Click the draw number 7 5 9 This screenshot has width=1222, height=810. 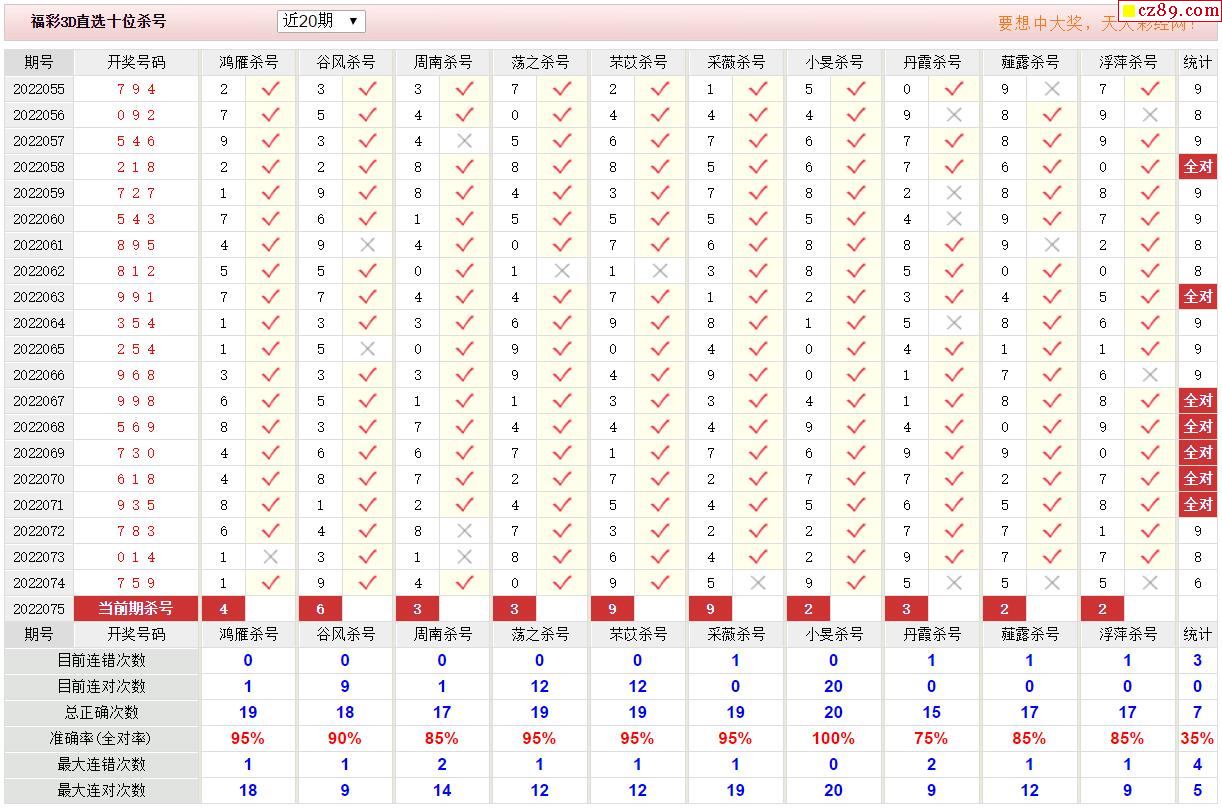pyautogui.click(x=136, y=583)
